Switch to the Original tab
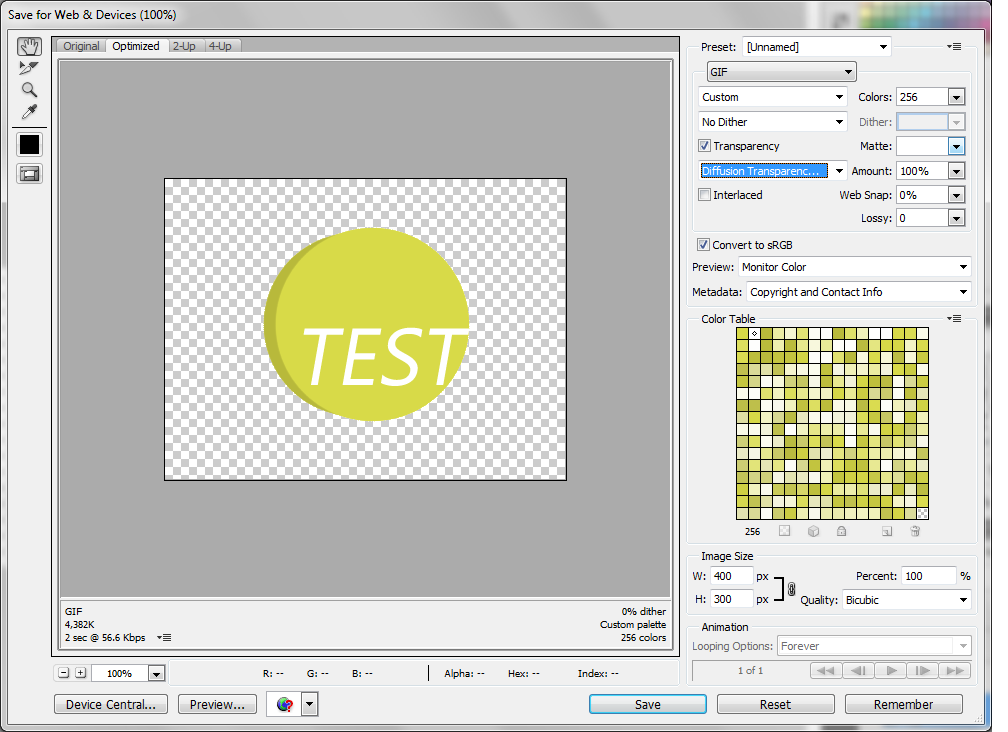 point(81,46)
